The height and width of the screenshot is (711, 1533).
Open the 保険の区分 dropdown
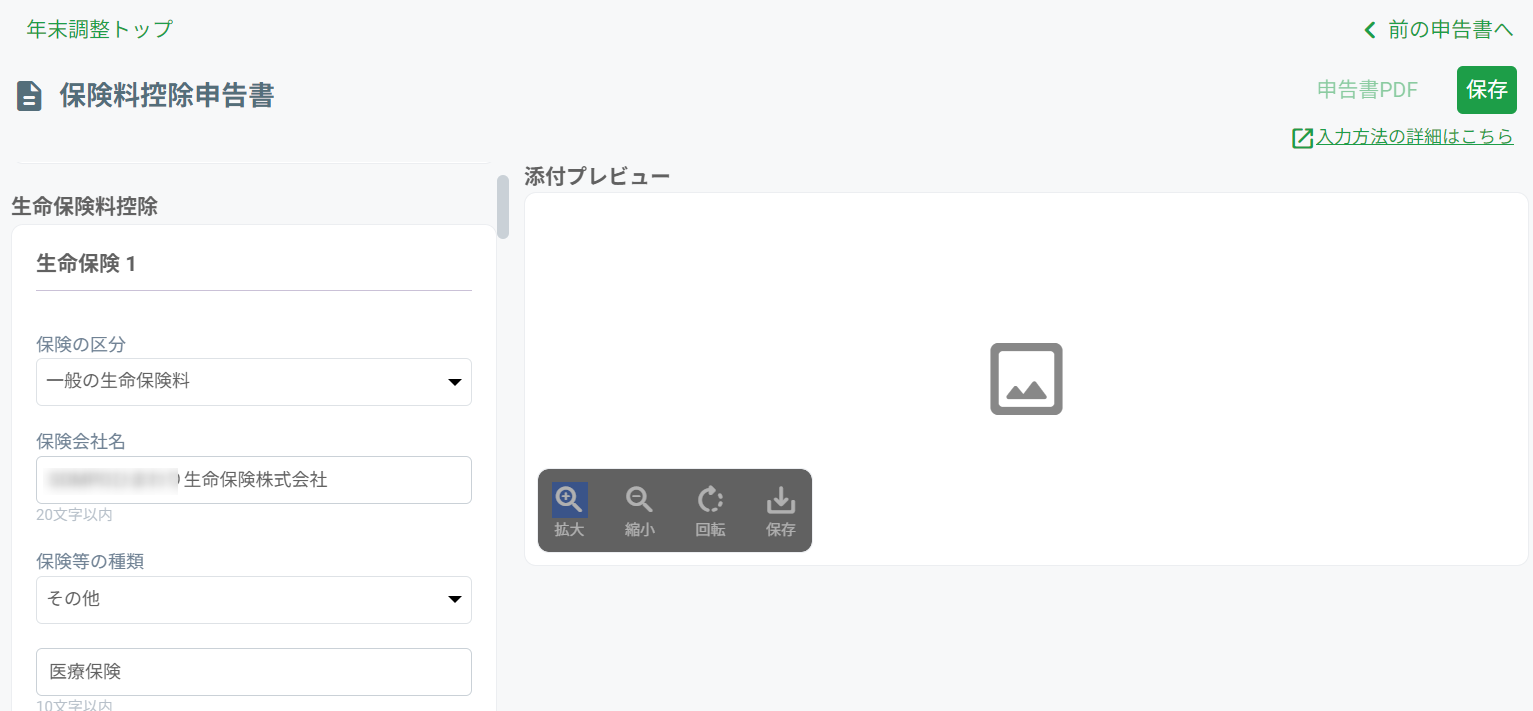click(254, 382)
